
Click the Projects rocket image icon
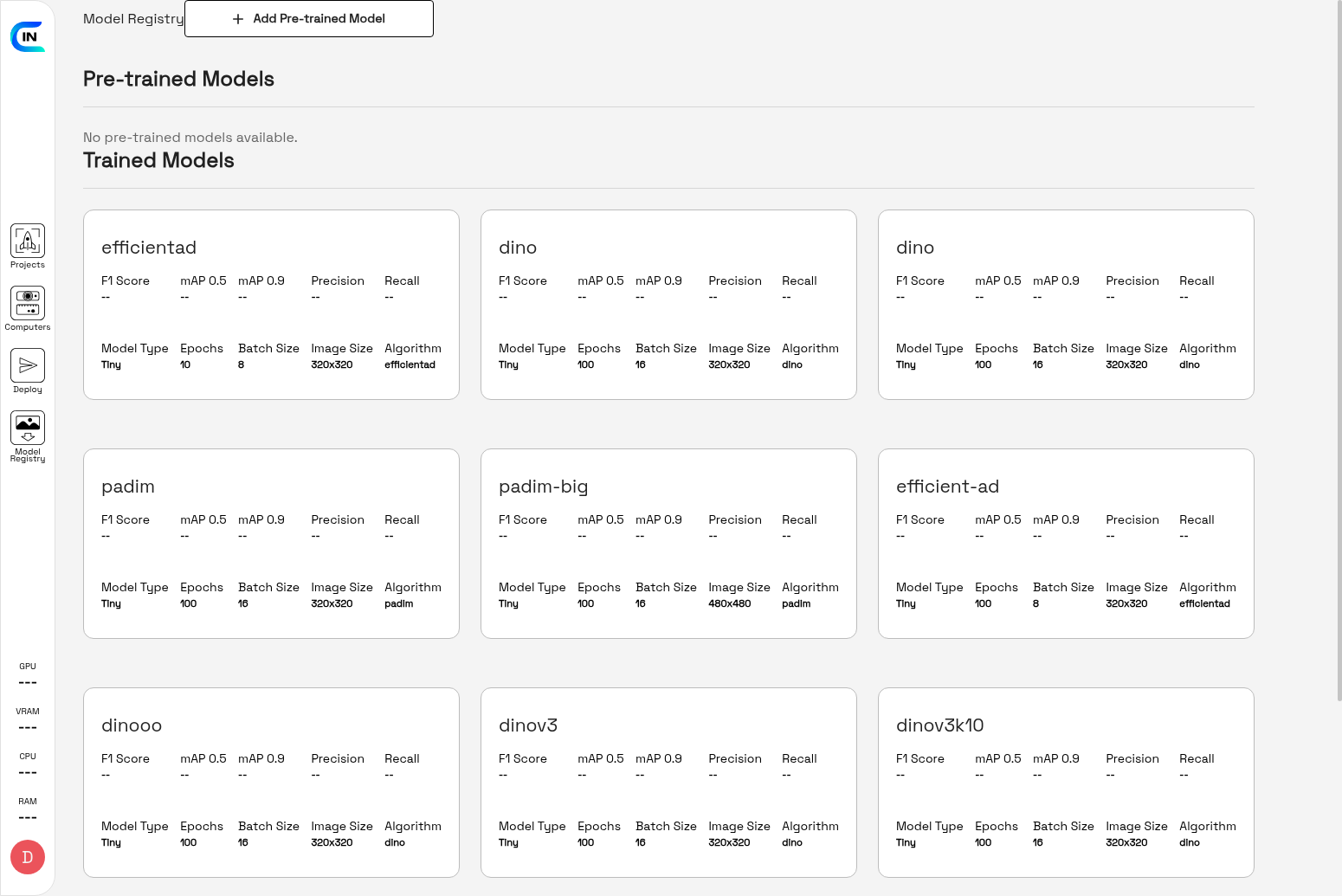27,238
